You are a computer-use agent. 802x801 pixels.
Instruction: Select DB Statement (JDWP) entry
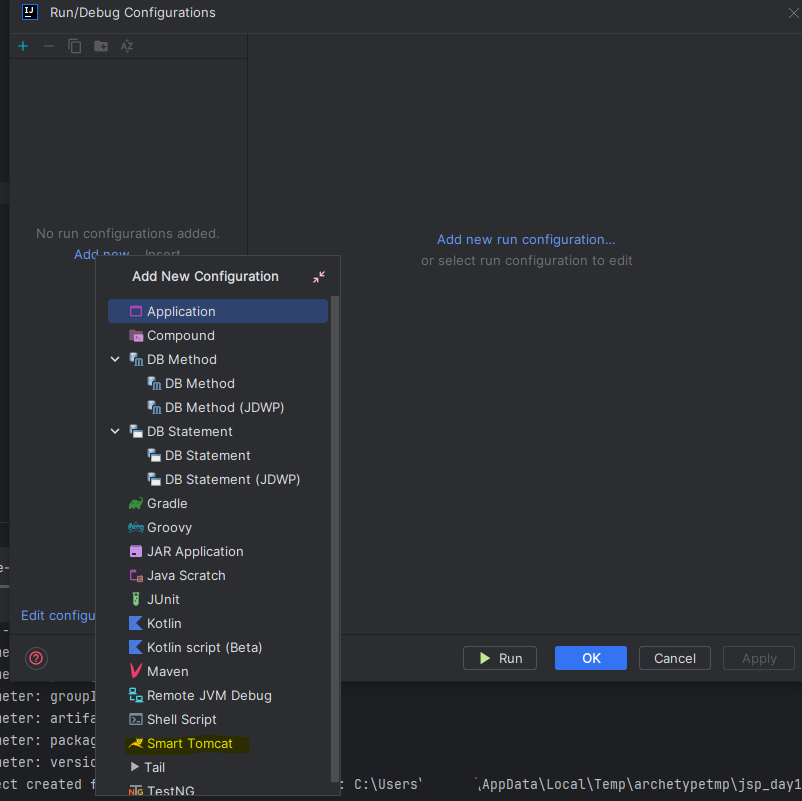(x=218, y=479)
